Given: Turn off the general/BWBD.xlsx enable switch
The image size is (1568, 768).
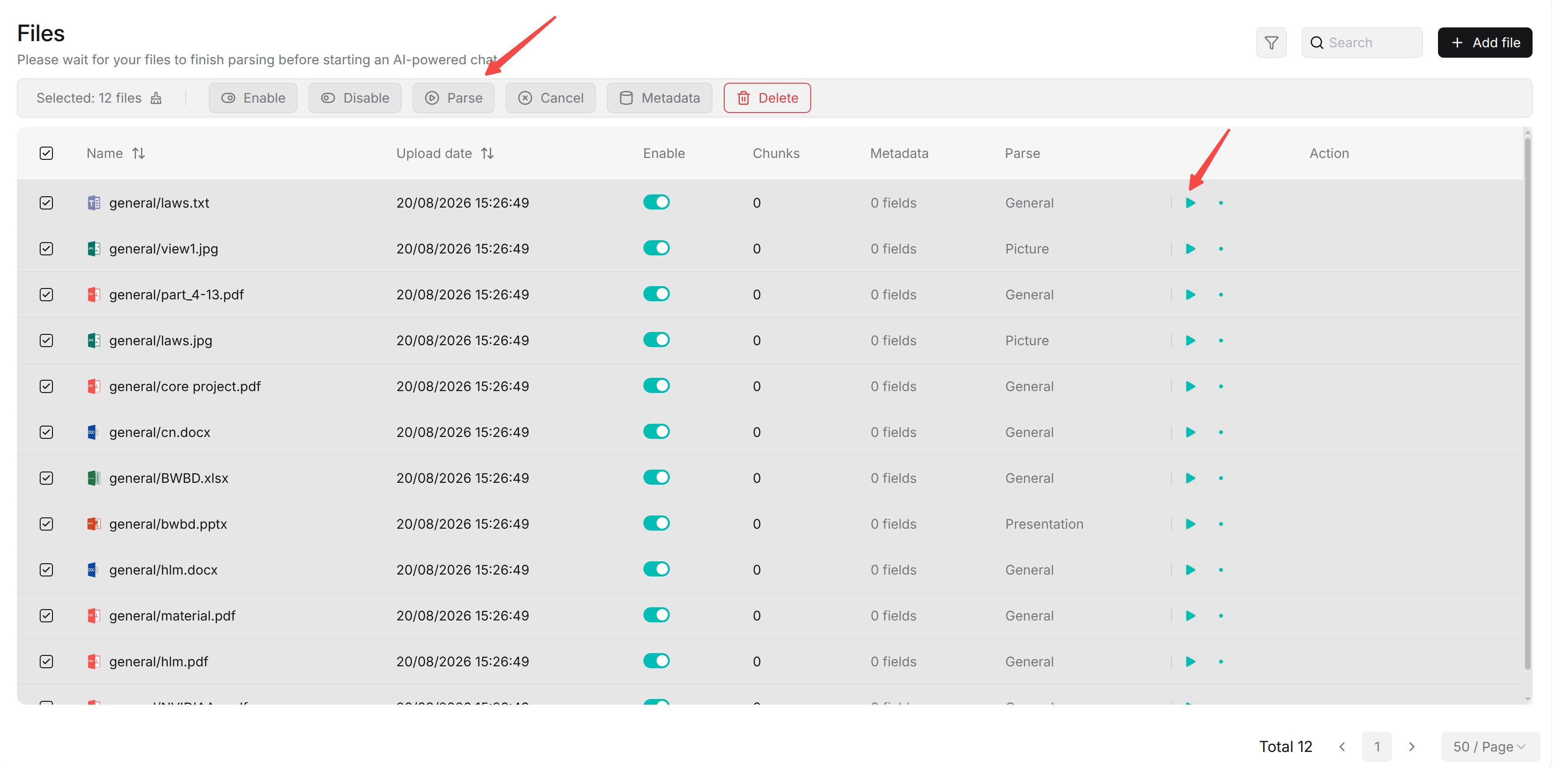Looking at the screenshot, I should (x=656, y=478).
